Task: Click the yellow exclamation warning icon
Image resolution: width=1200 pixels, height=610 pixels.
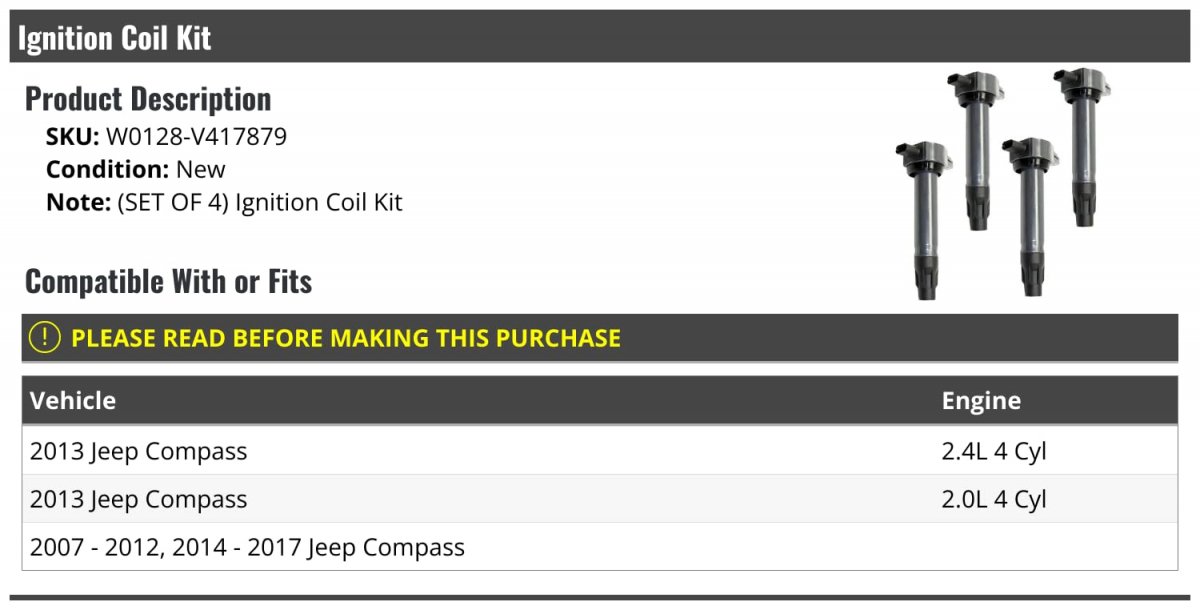Action: pyautogui.click(x=45, y=338)
